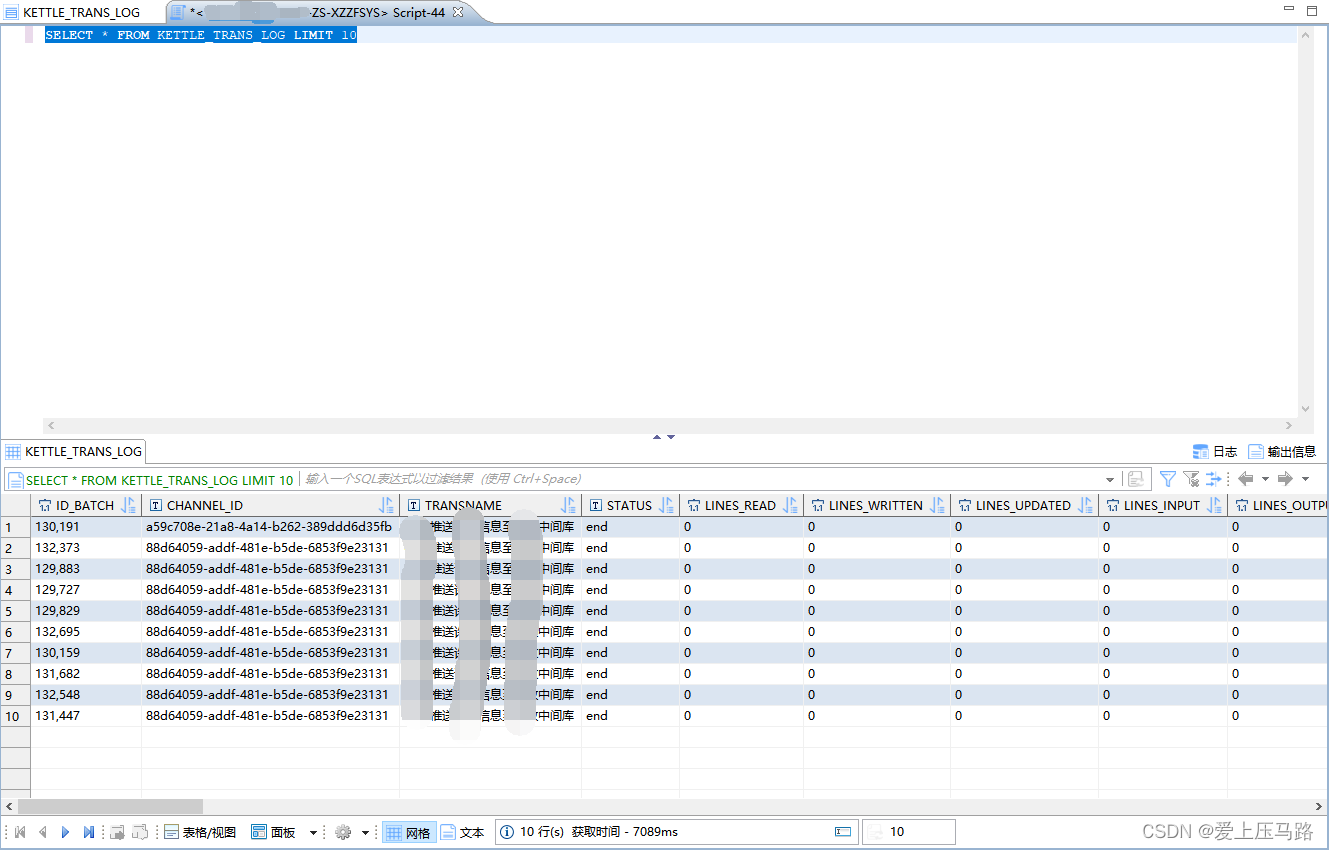Open forward history dropdown arrow
The width and height of the screenshot is (1329, 850).
pyautogui.click(x=1305, y=480)
